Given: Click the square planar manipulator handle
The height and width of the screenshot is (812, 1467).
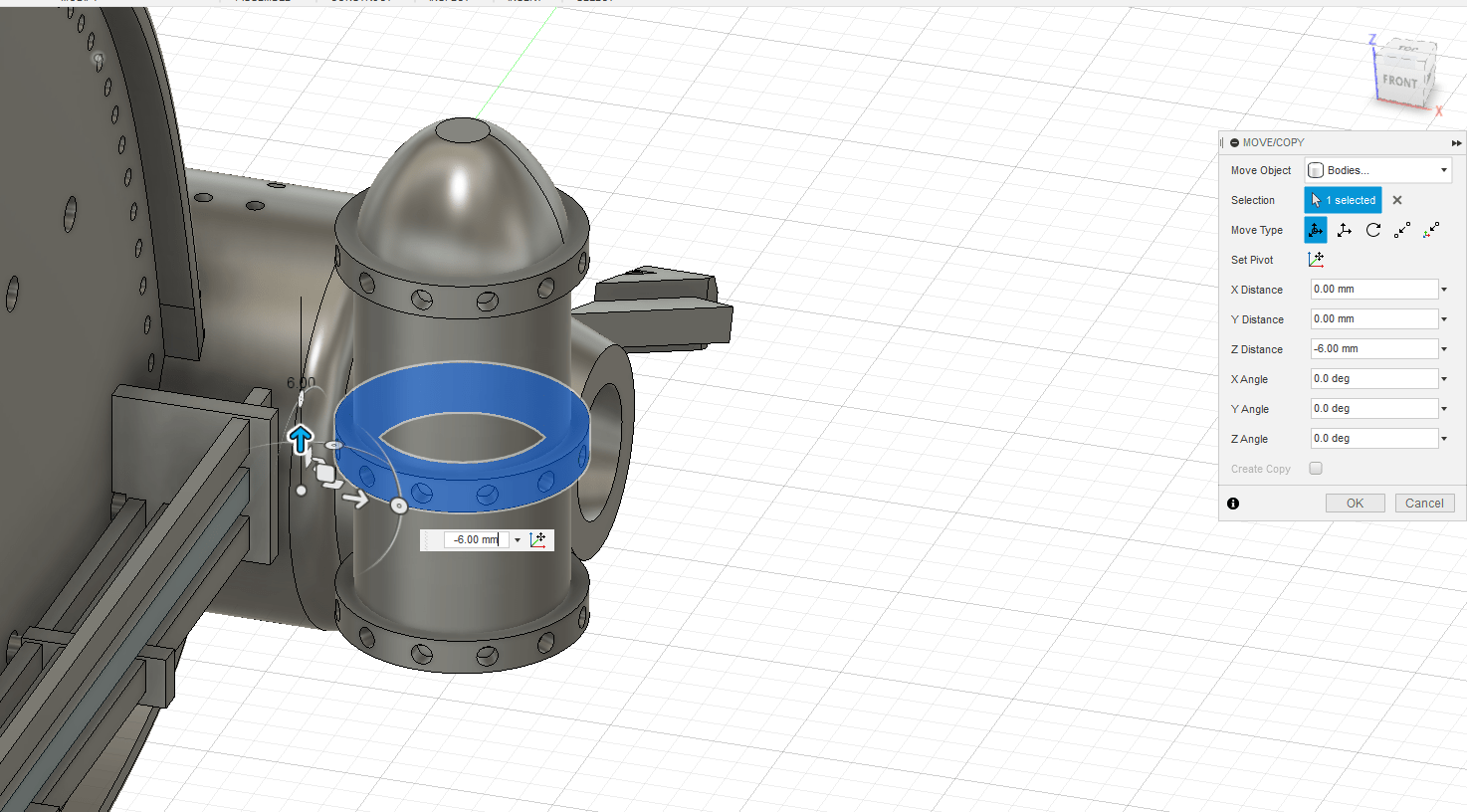Looking at the screenshot, I should [326, 474].
